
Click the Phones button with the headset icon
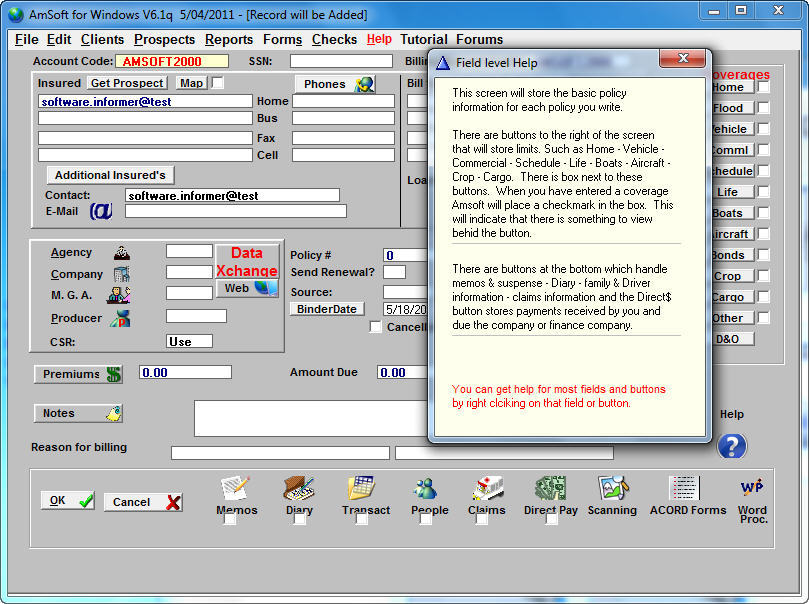click(x=335, y=84)
